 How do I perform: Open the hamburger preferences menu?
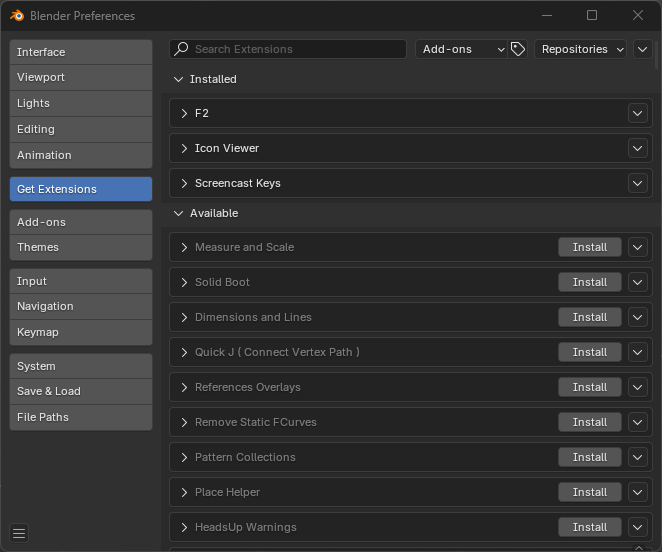click(19, 533)
